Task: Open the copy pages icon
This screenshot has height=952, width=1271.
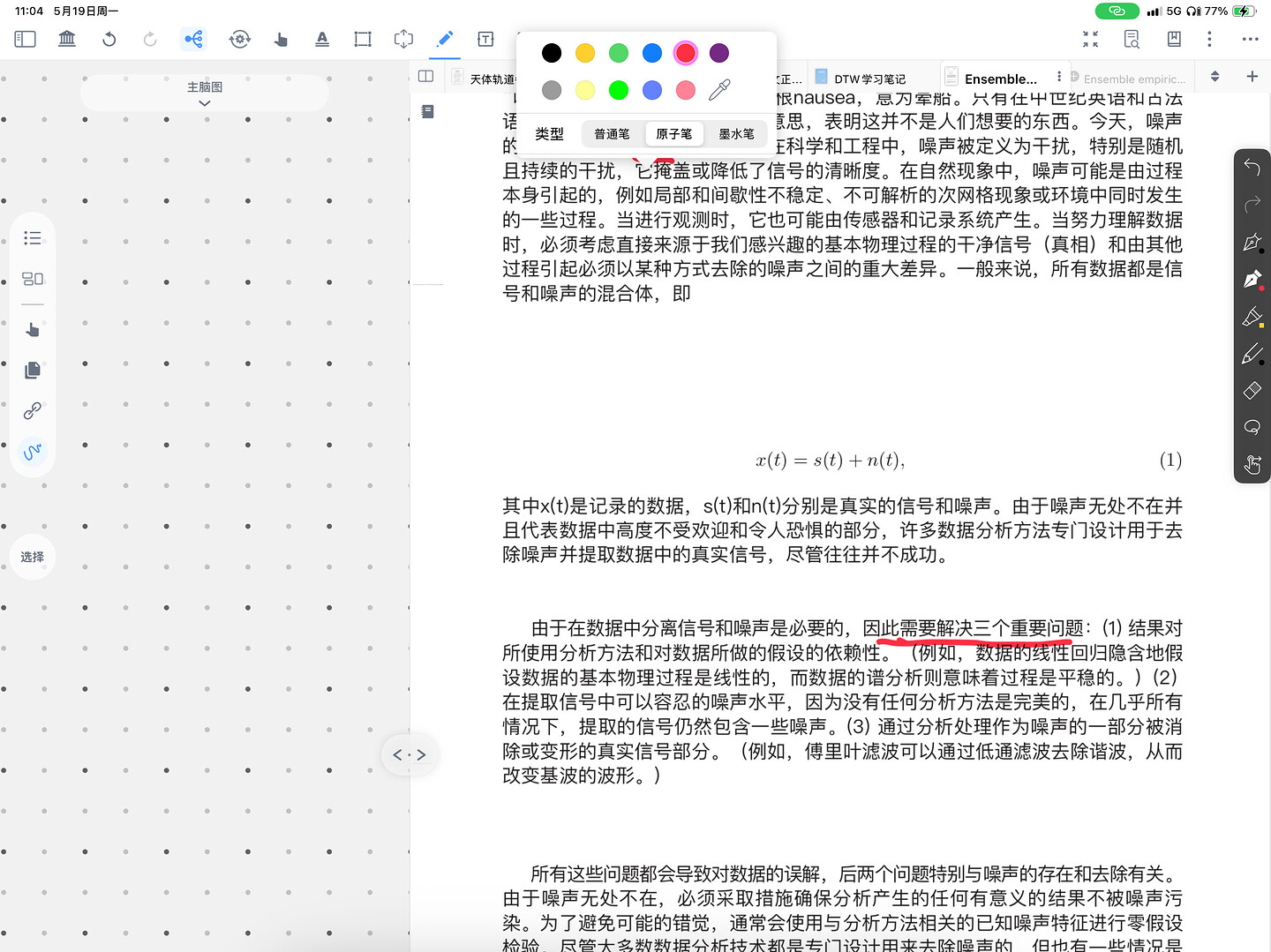Action: pyautogui.click(x=33, y=370)
